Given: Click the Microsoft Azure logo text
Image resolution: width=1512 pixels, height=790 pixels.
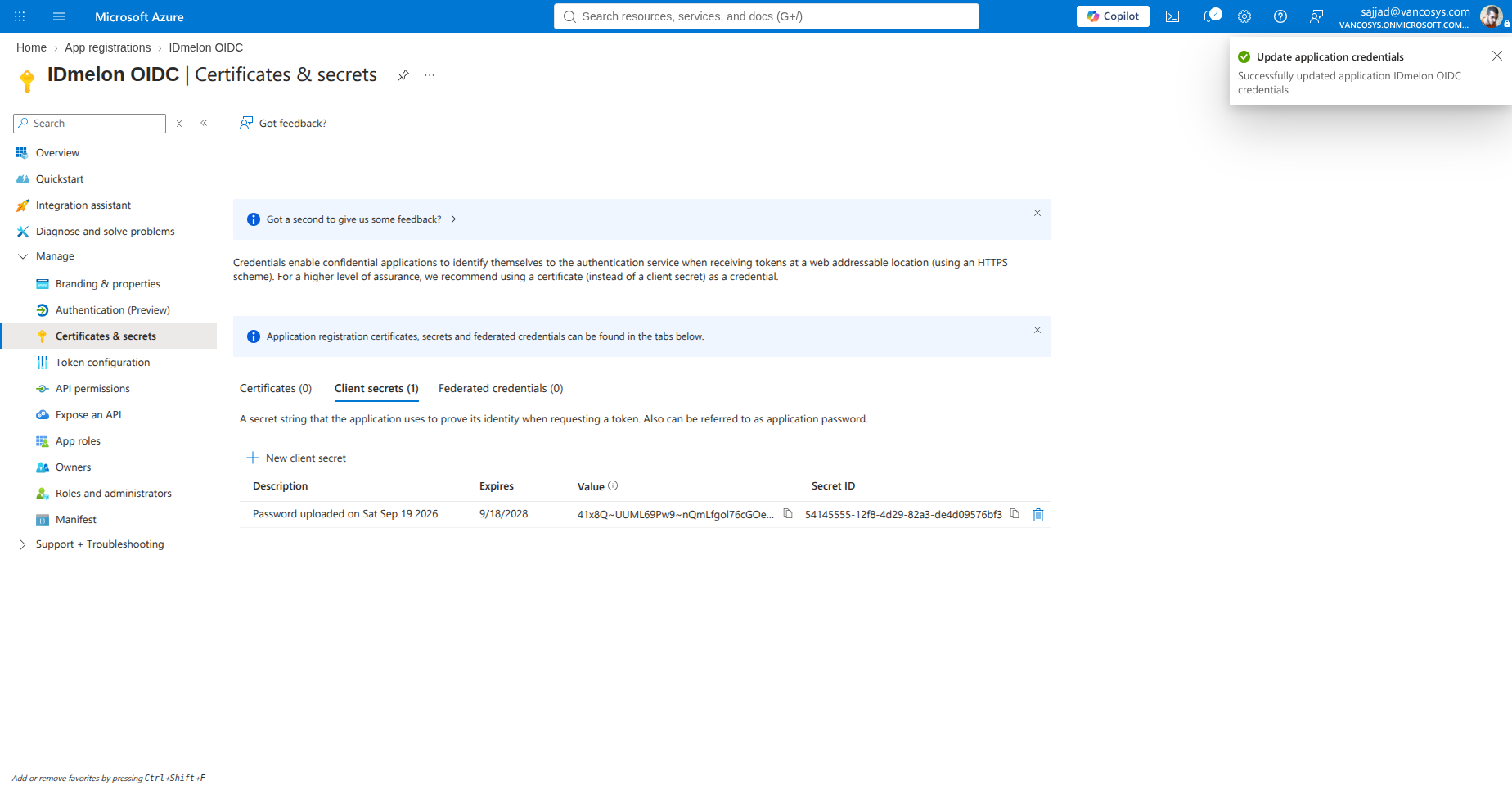Looking at the screenshot, I should [x=139, y=16].
